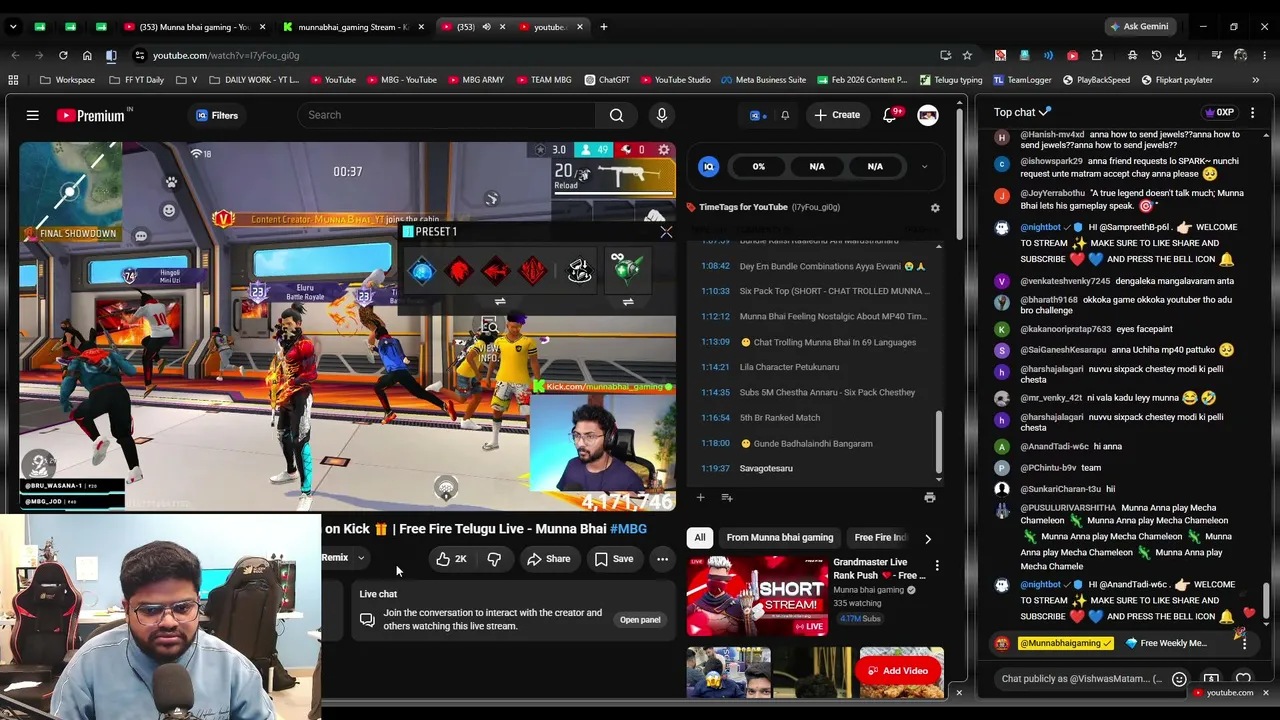Open the in-game settings gear

(x=664, y=150)
